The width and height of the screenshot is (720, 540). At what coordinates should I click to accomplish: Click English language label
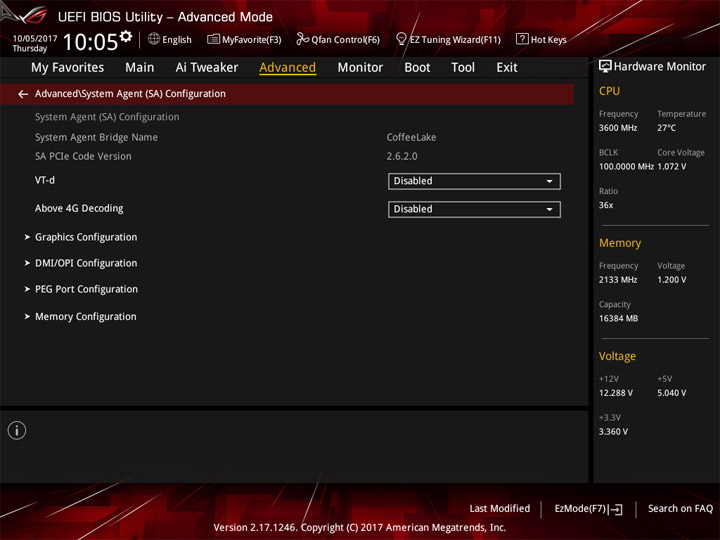(x=177, y=40)
